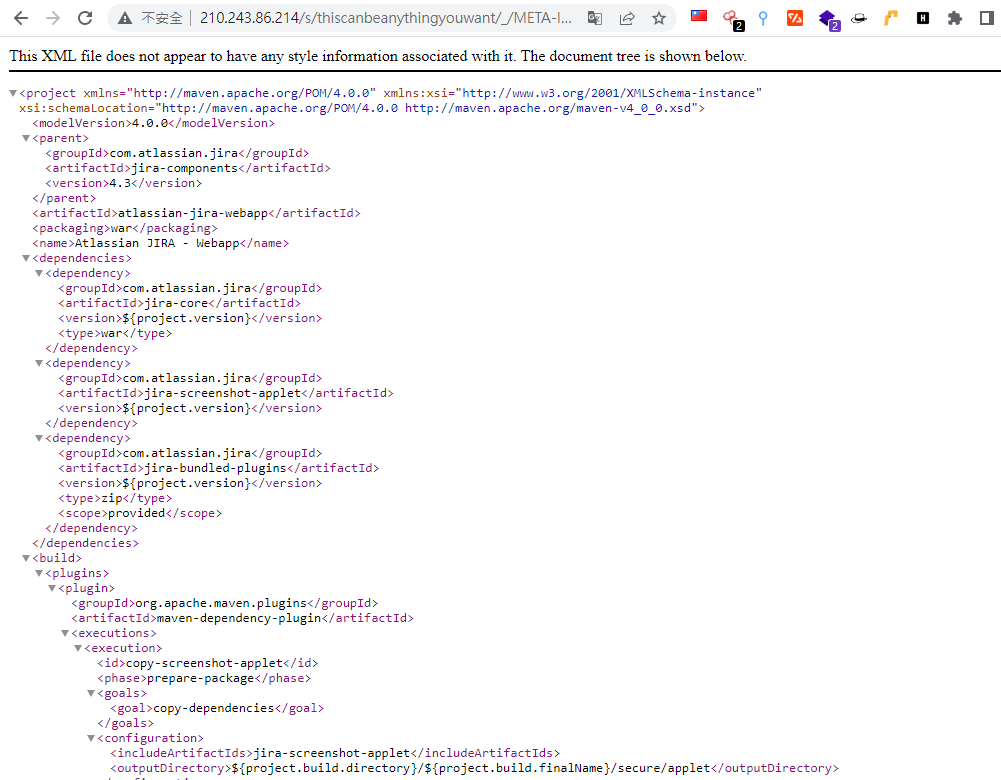This screenshot has width=1001, height=780.
Task: Open the blue pin extension
Action: point(763,19)
